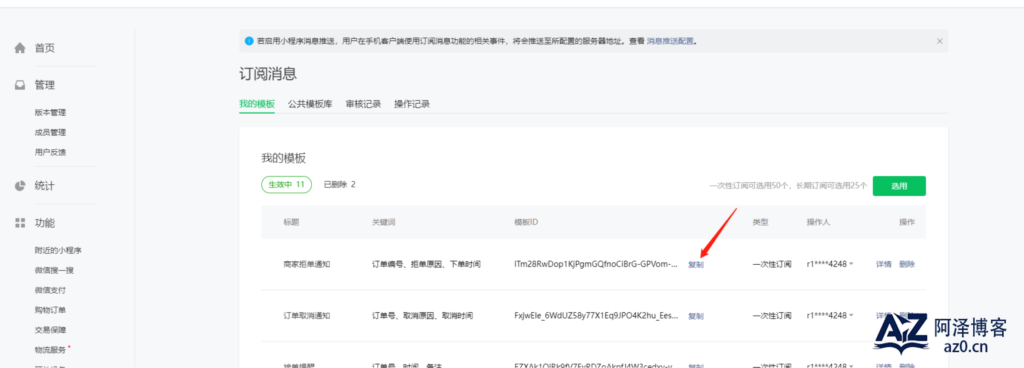This screenshot has width=1024, height=368.
Task: Click template ID starting with FxjwEle_6WdUZ
Action: coord(596,316)
